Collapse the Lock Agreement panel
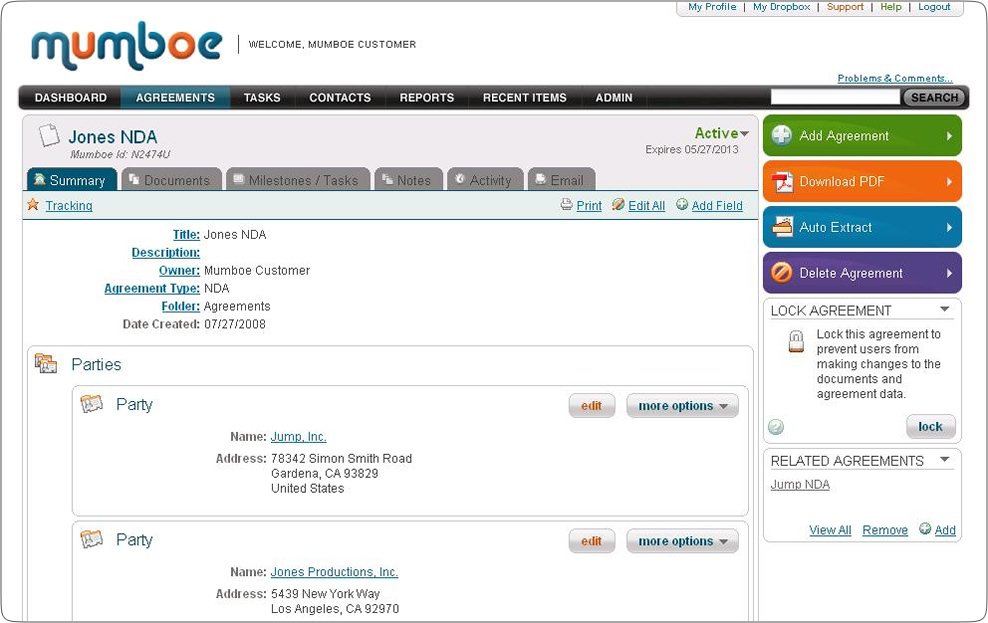This screenshot has height=623, width=988. (945, 309)
